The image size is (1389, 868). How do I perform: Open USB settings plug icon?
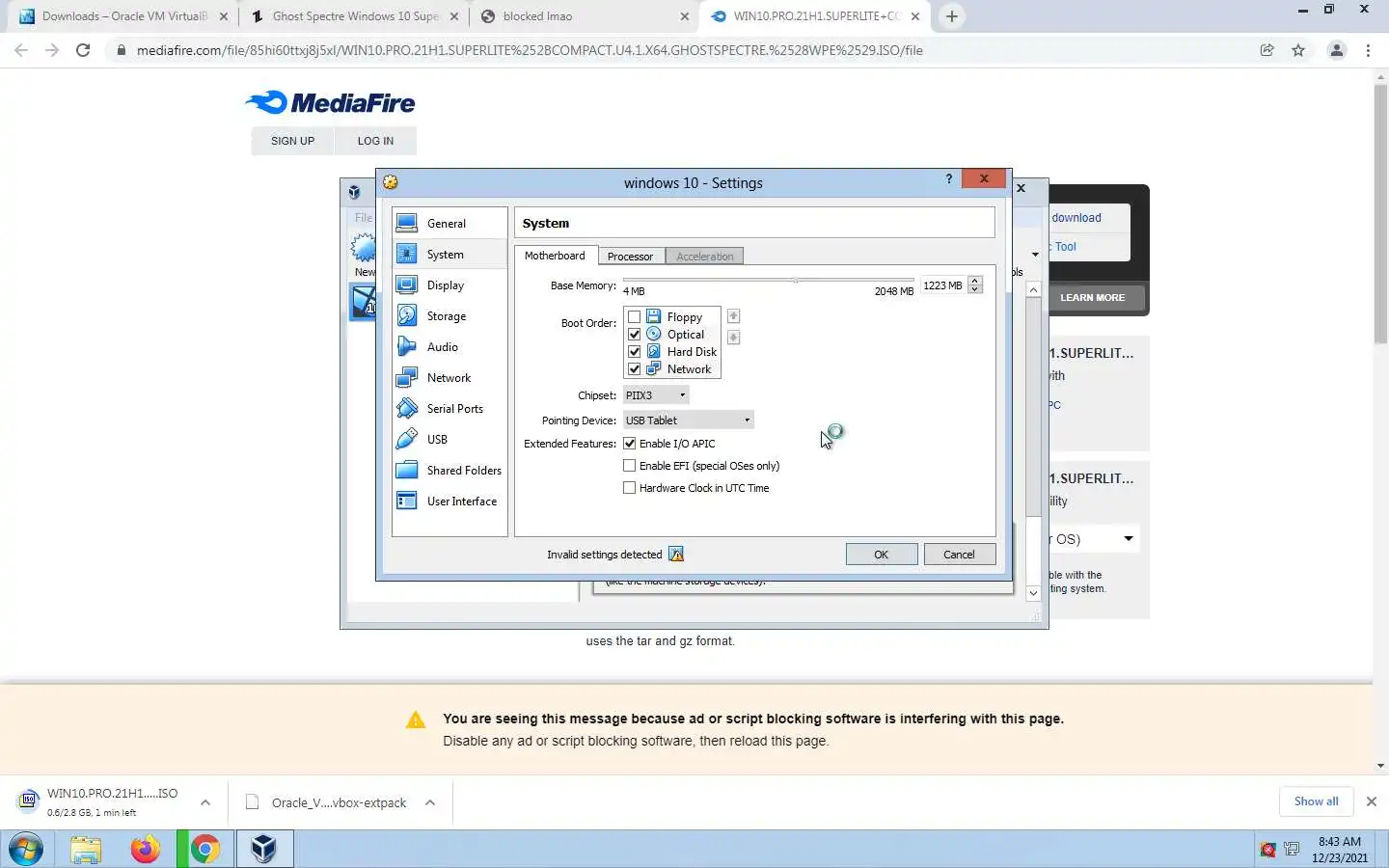tap(407, 439)
